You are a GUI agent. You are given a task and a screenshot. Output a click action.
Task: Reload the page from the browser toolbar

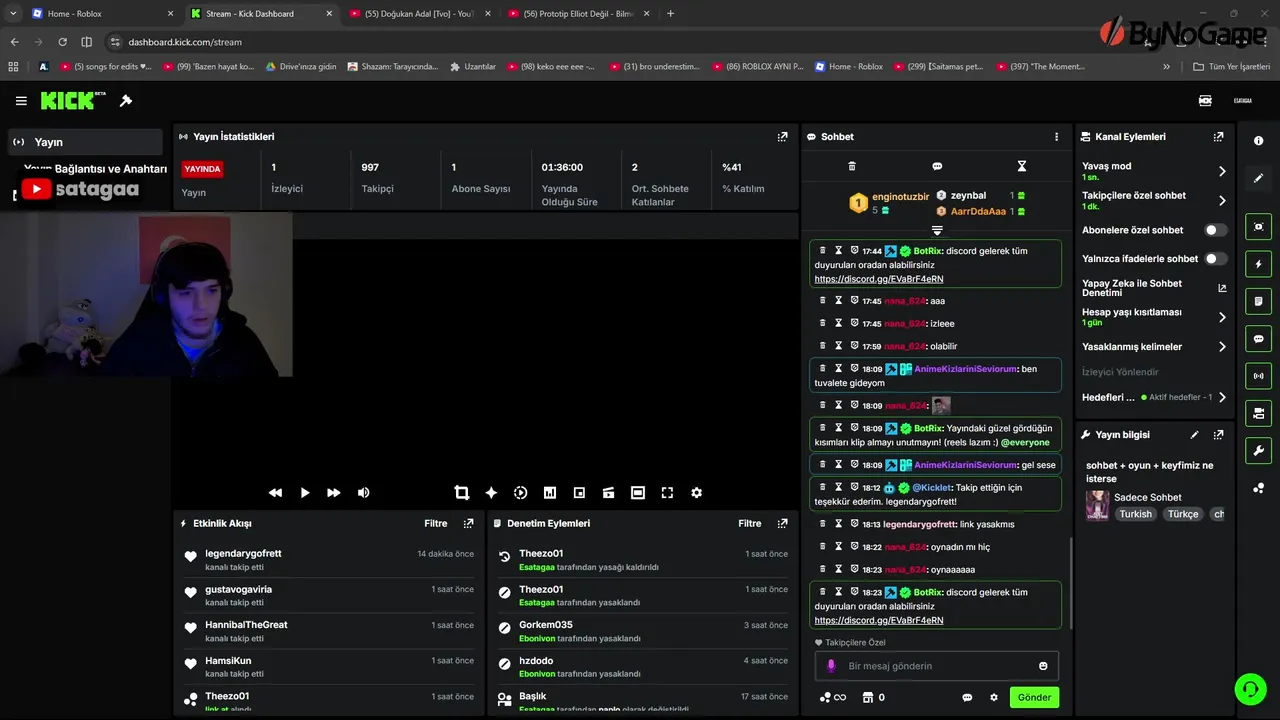(x=62, y=42)
